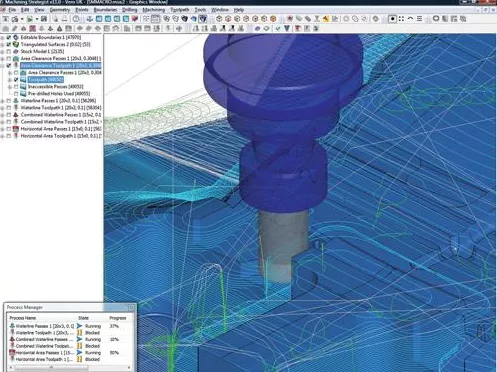Expand the Editable Boundaries 1 tree node
497x372 pixels.
3,37
